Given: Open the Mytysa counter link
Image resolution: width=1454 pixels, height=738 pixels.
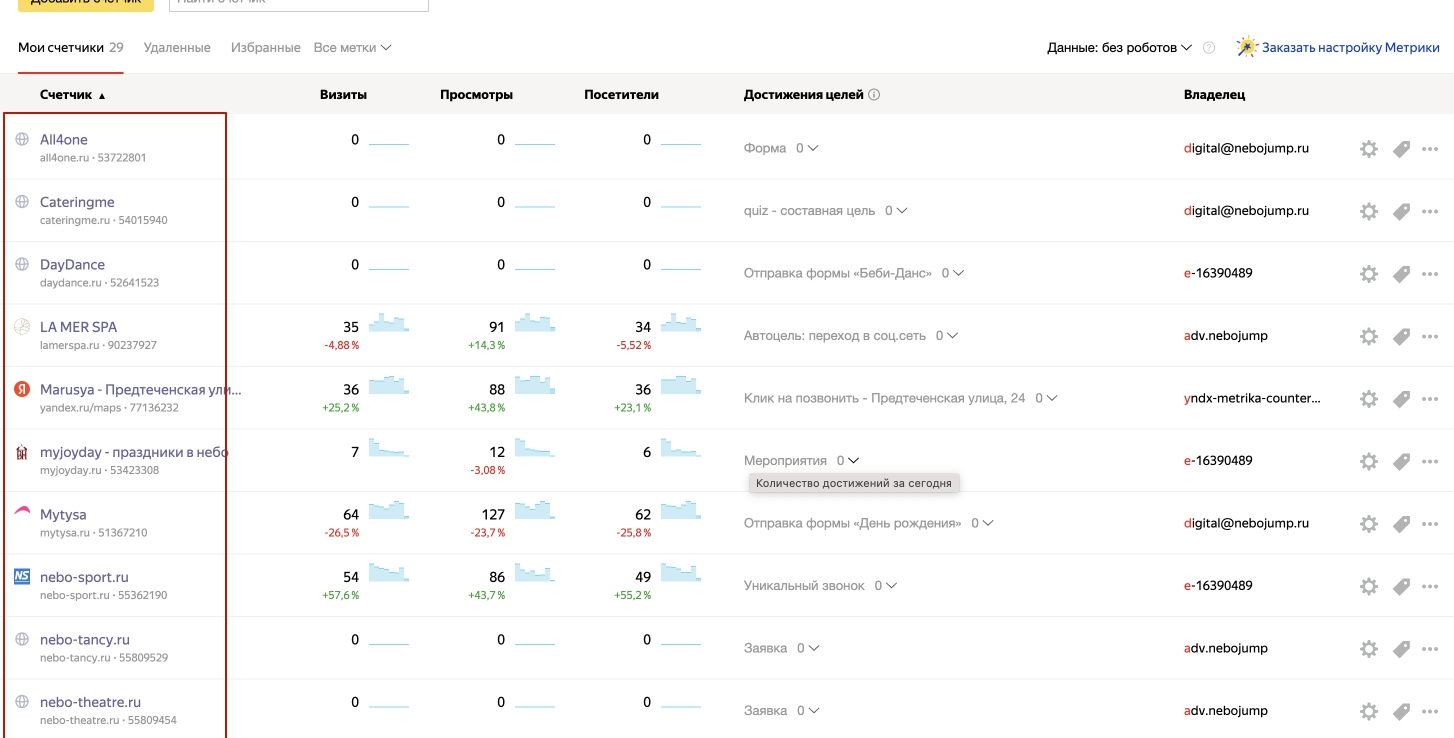Looking at the screenshot, I should 63,515.
